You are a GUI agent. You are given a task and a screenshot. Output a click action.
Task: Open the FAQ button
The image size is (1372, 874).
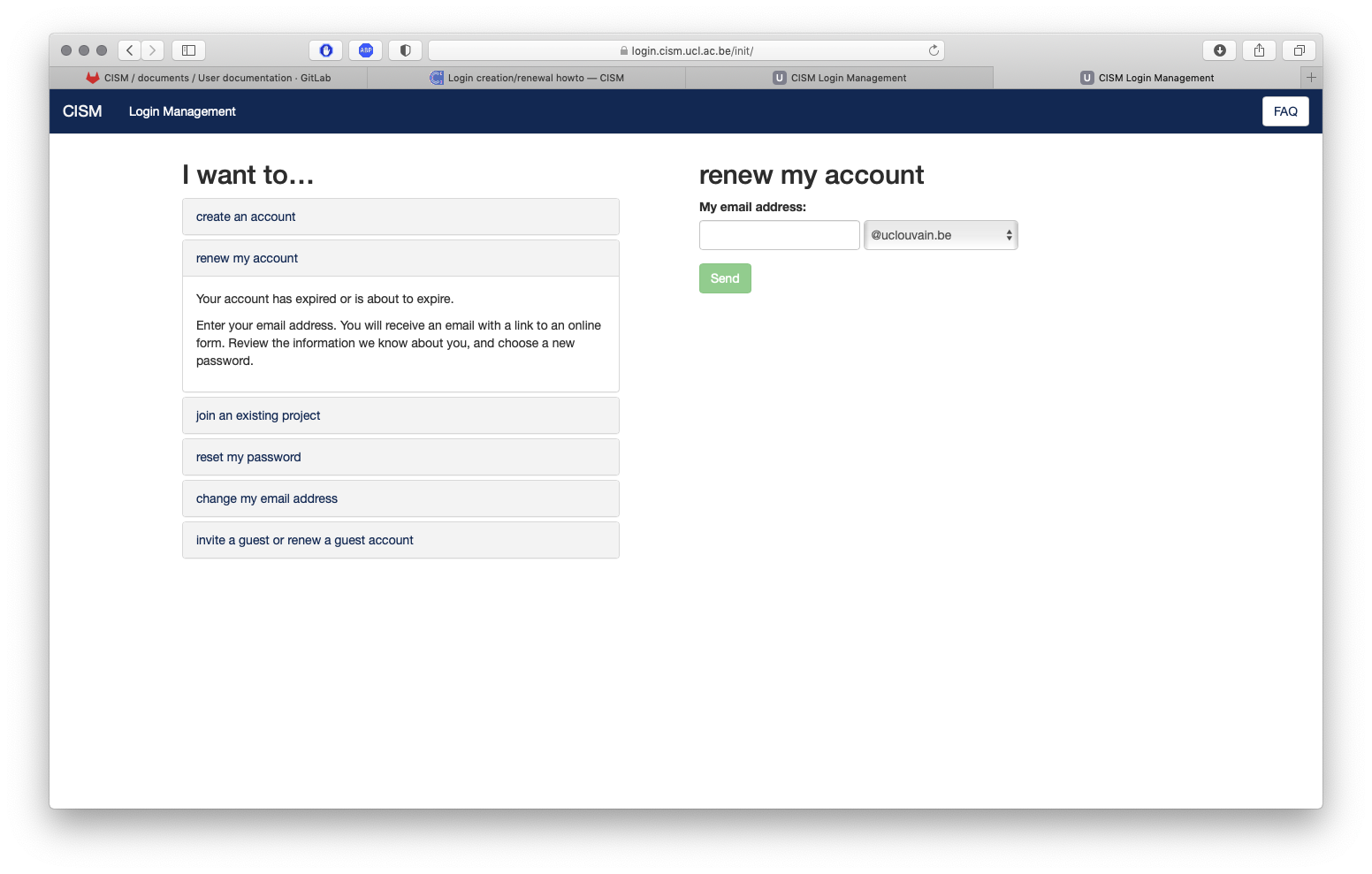point(1285,111)
